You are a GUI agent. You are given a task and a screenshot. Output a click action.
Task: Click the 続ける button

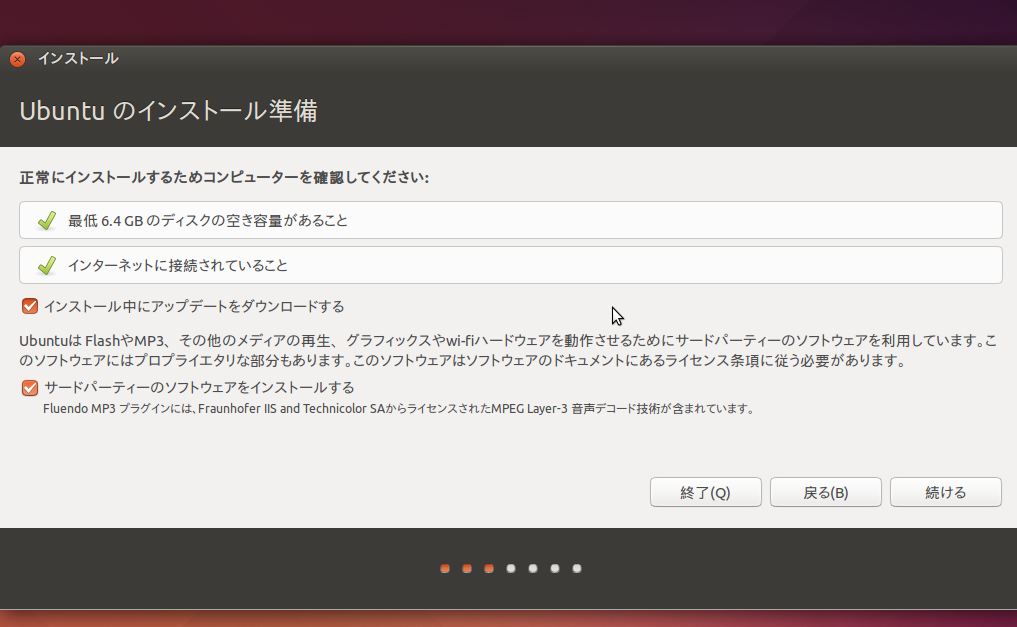click(x=946, y=492)
